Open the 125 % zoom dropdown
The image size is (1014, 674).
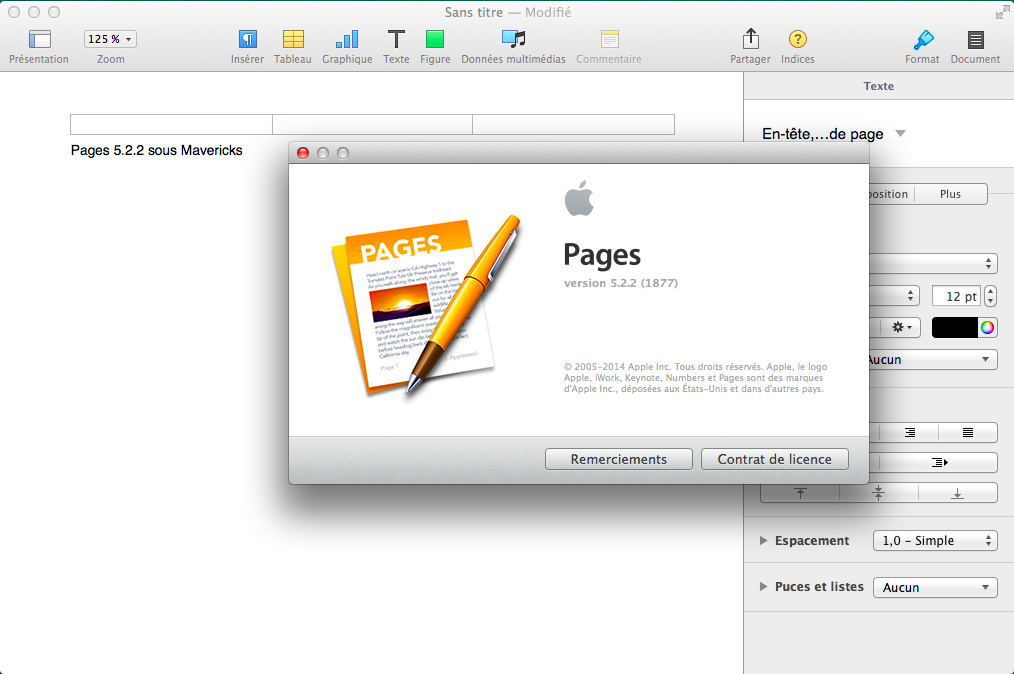pos(111,39)
